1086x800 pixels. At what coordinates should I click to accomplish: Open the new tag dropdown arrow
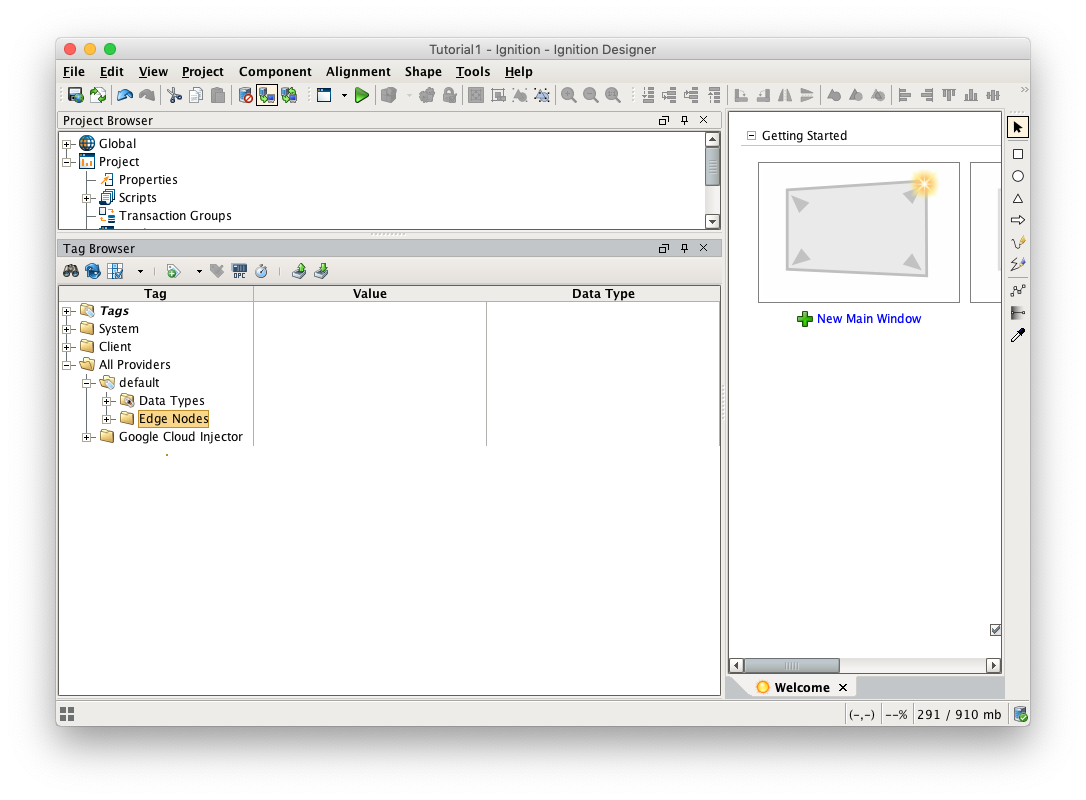[x=199, y=271]
